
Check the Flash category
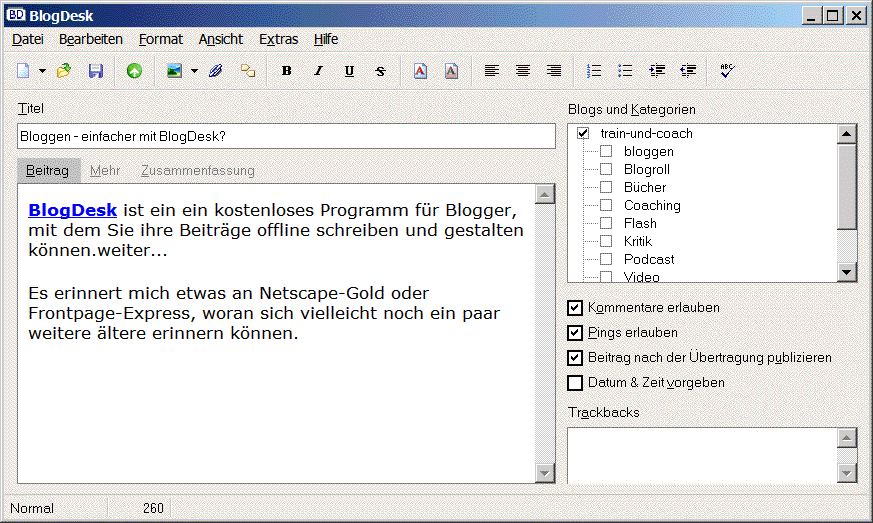pyautogui.click(x=606, y=223)
